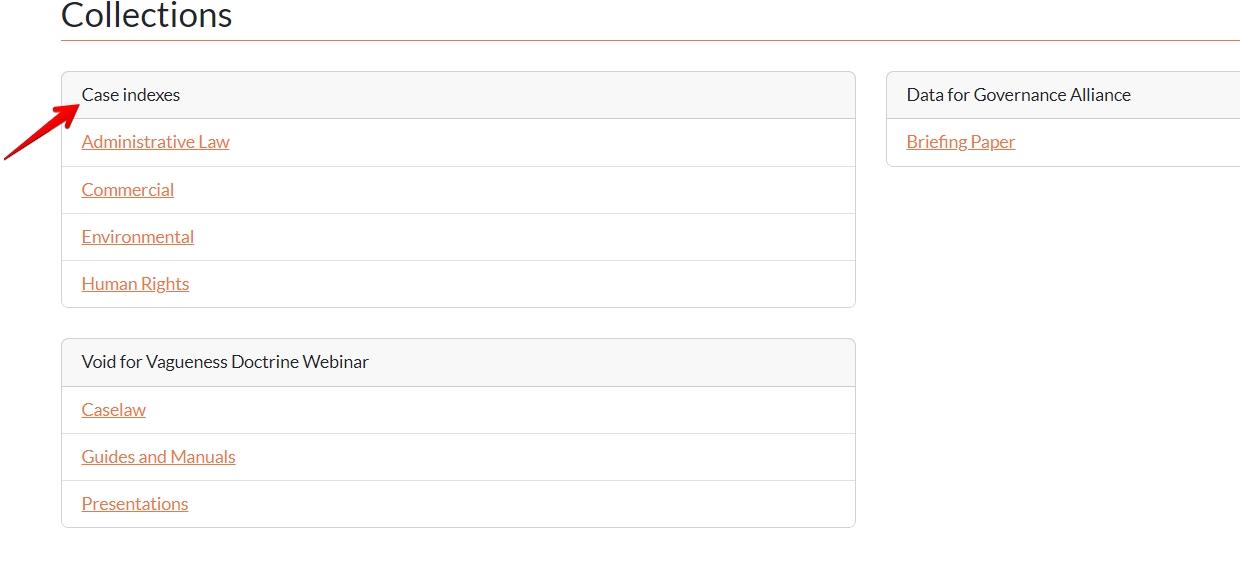Click the Void for Vagueness Doctrine Webinar header

coord(225,362)
